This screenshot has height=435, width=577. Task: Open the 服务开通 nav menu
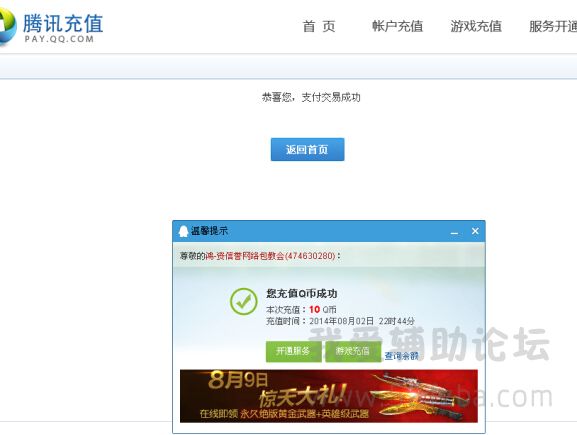pyautogui.click(x=553, y=26)
